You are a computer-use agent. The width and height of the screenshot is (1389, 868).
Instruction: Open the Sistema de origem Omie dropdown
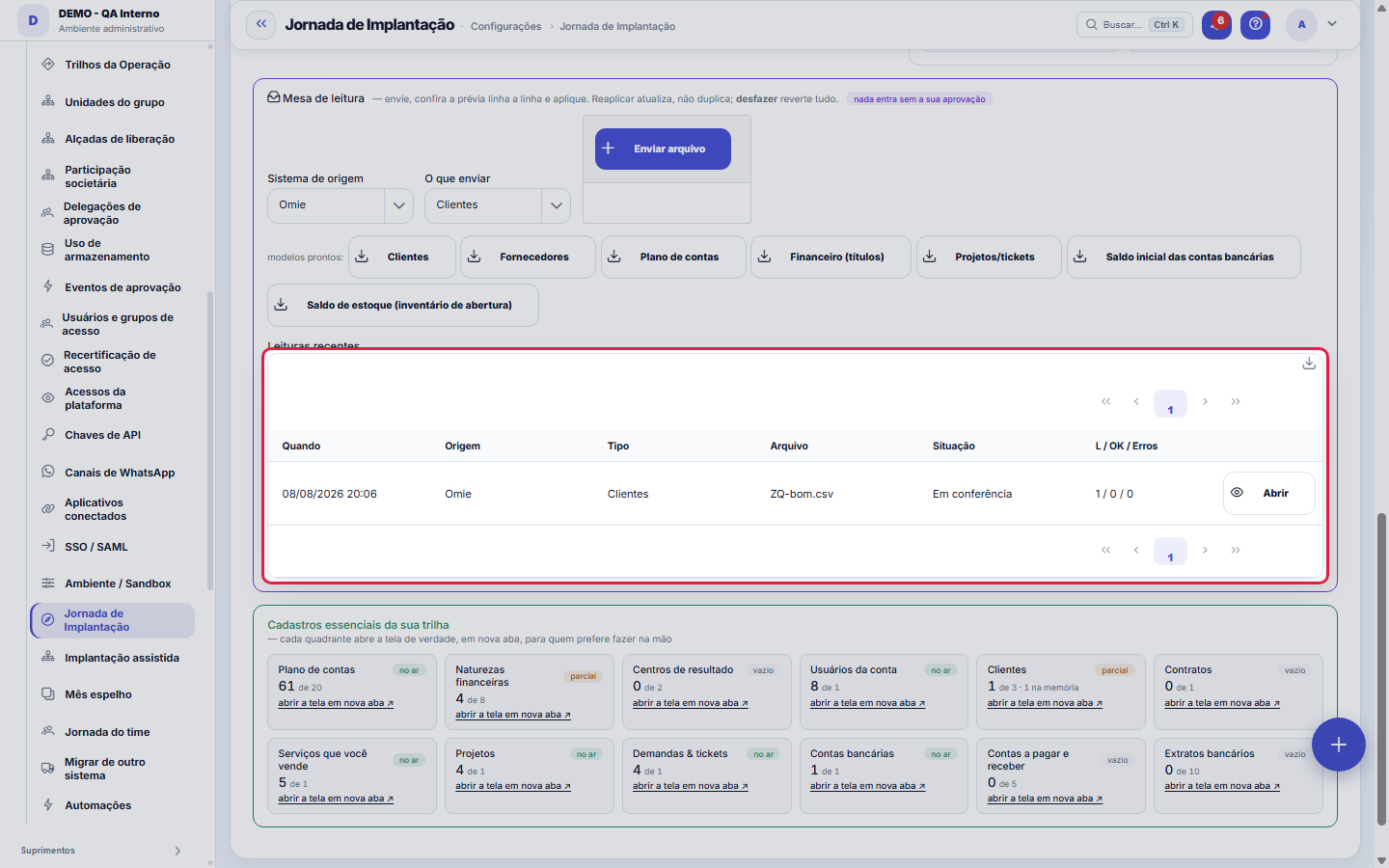tap(340, 205)
